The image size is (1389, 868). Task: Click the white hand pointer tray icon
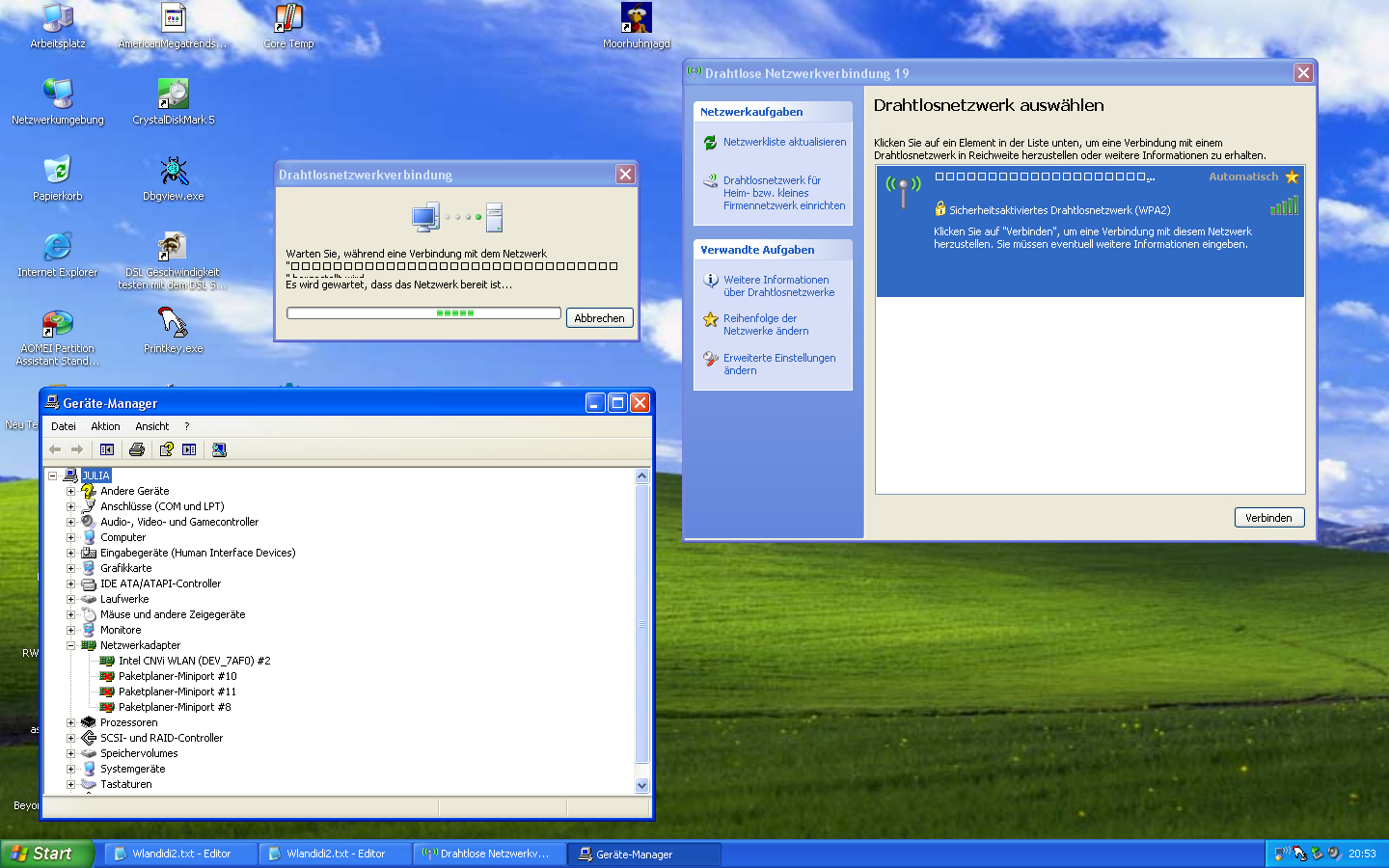(1299, 854)
